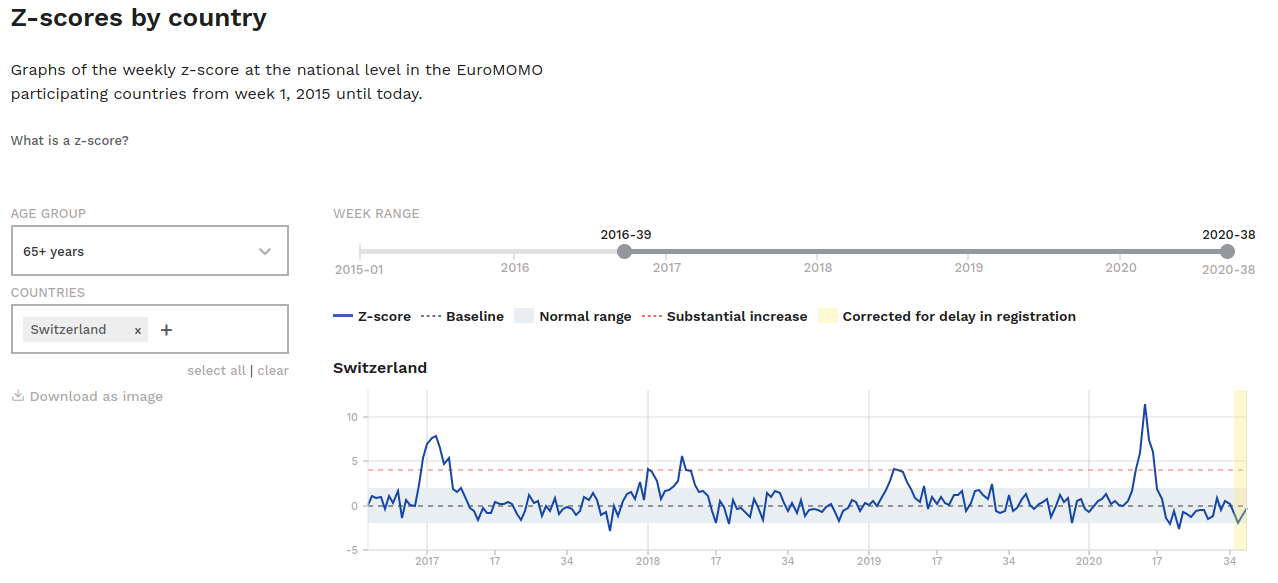Click the Switzerland country tag
This screenshot has width=1278, height=583.
pyautogui.click(x=69, y=330)
